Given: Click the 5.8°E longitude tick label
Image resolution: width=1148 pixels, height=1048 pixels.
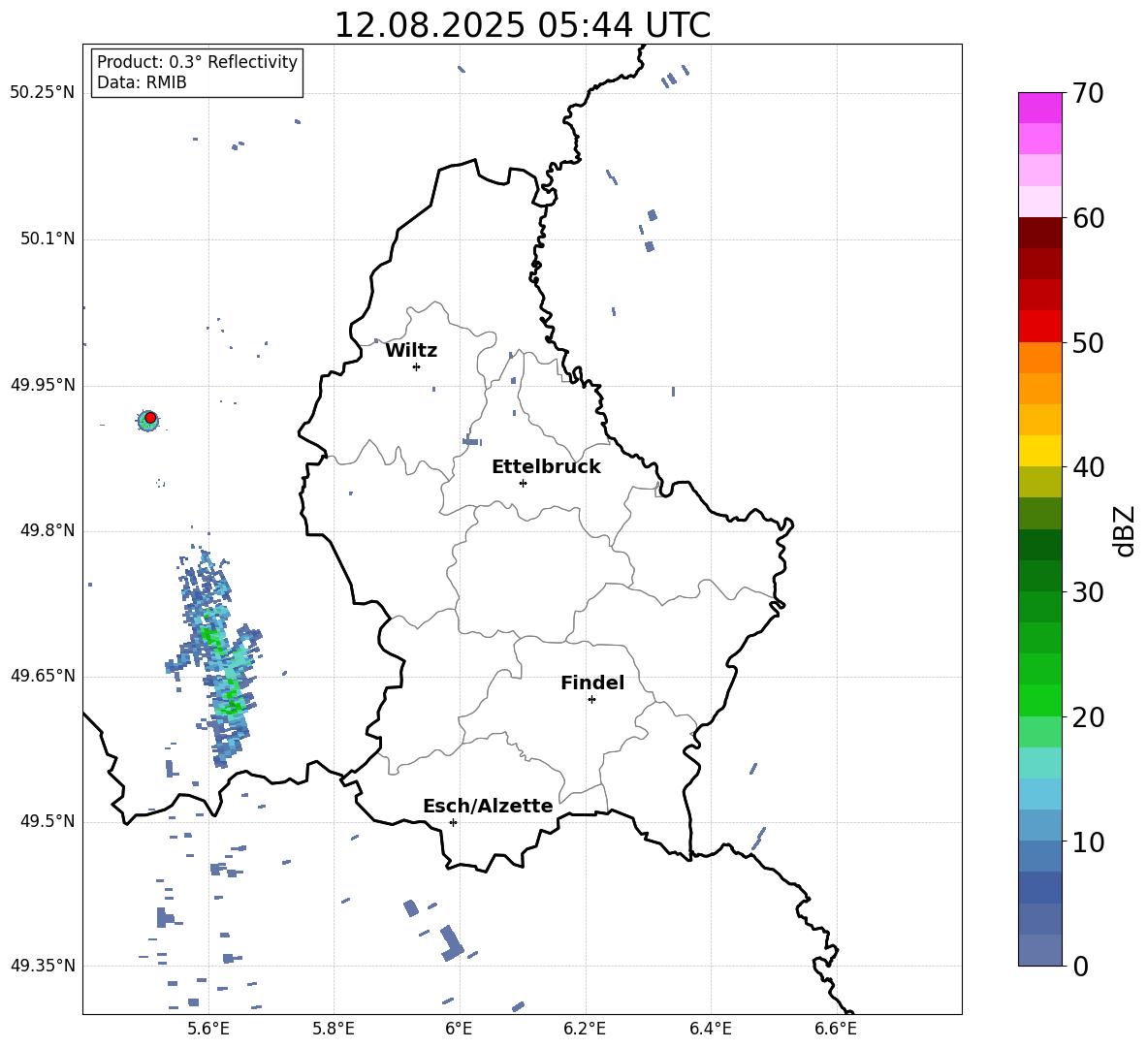Looking at the screenshot, I should [x=334, y=1029].
